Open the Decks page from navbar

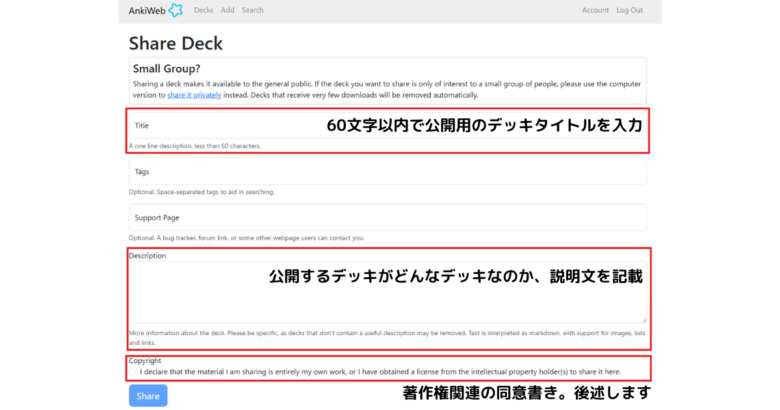pyautogui.click(x=203, y=10)
